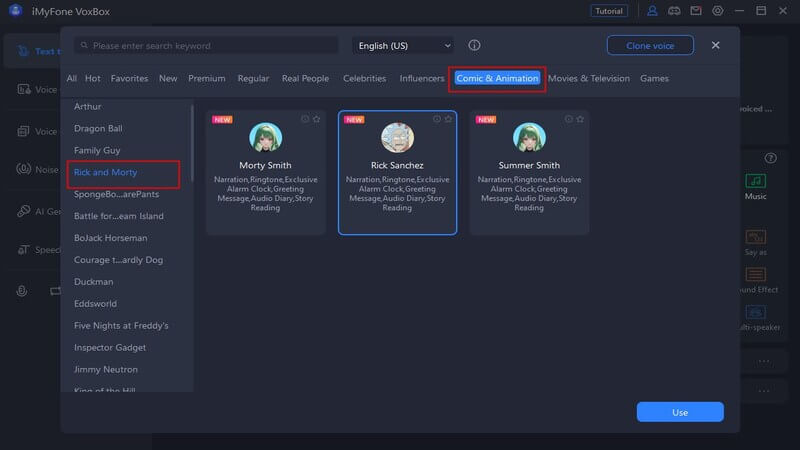
Task: Open the Tutorial button
Action: pyautogui.click(x=609, y=11)
